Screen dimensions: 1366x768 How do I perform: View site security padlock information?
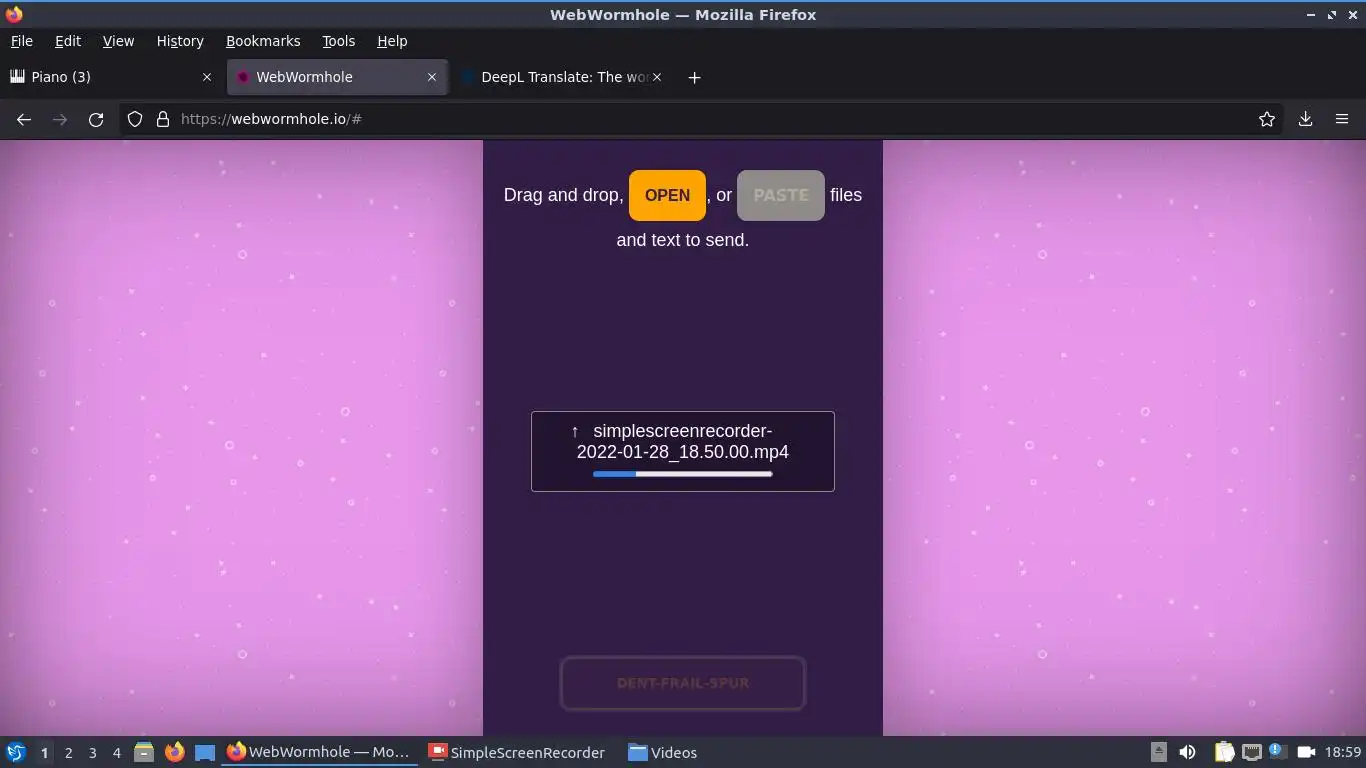click(163, 119)
